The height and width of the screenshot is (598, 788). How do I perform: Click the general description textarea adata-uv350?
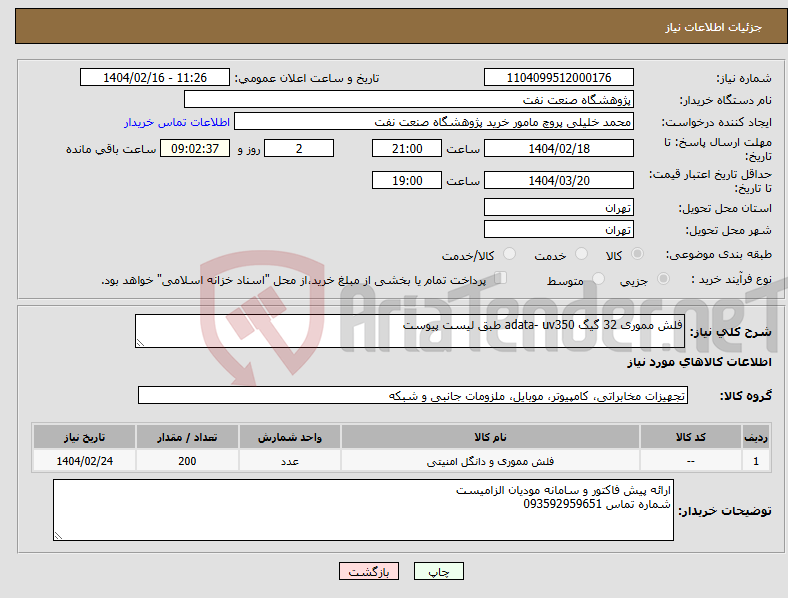410,331
